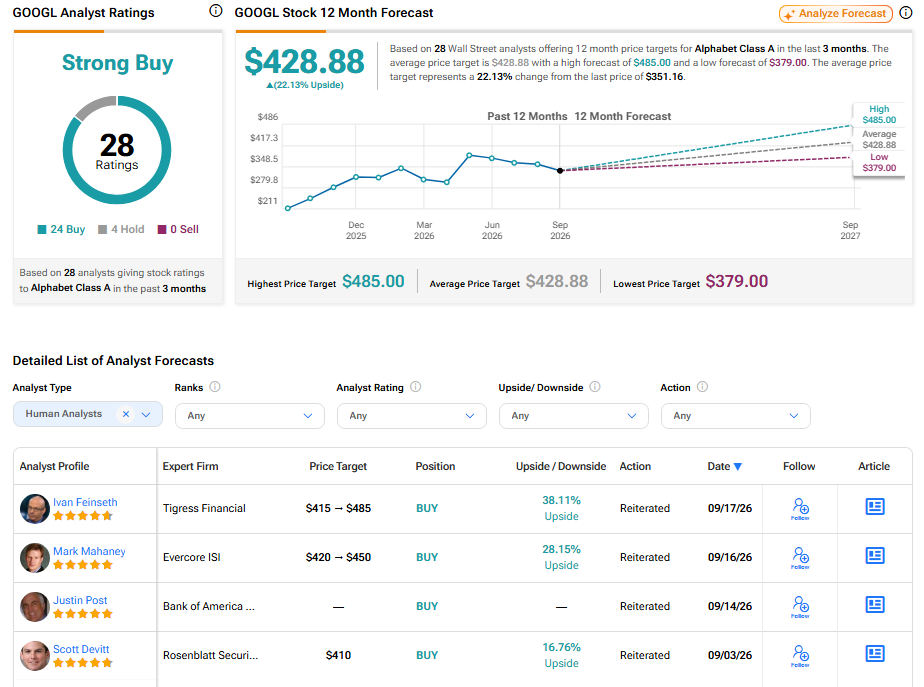Open Scott Devitt analyst profile link
Screen dimensions: 924x687
pyautogui.click(x=81, y=649)
